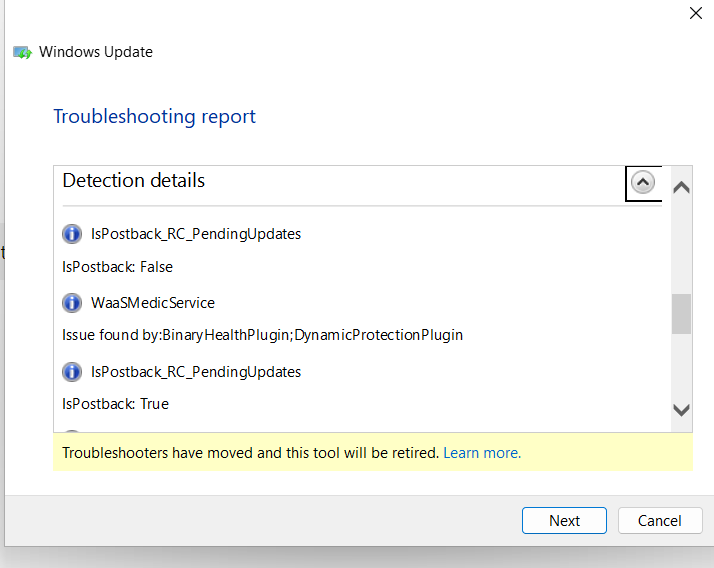Click the Detection details heading
Image resolution: width=714 pixels, height=568 pixels.
(134, 181)
